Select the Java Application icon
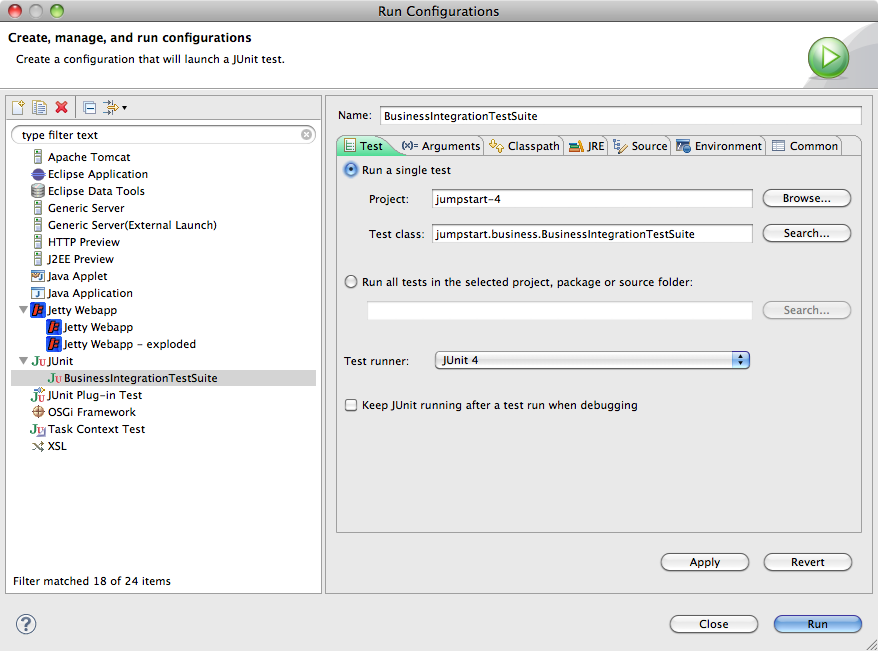This screenshot has width=878, height=651. point(38,293)
